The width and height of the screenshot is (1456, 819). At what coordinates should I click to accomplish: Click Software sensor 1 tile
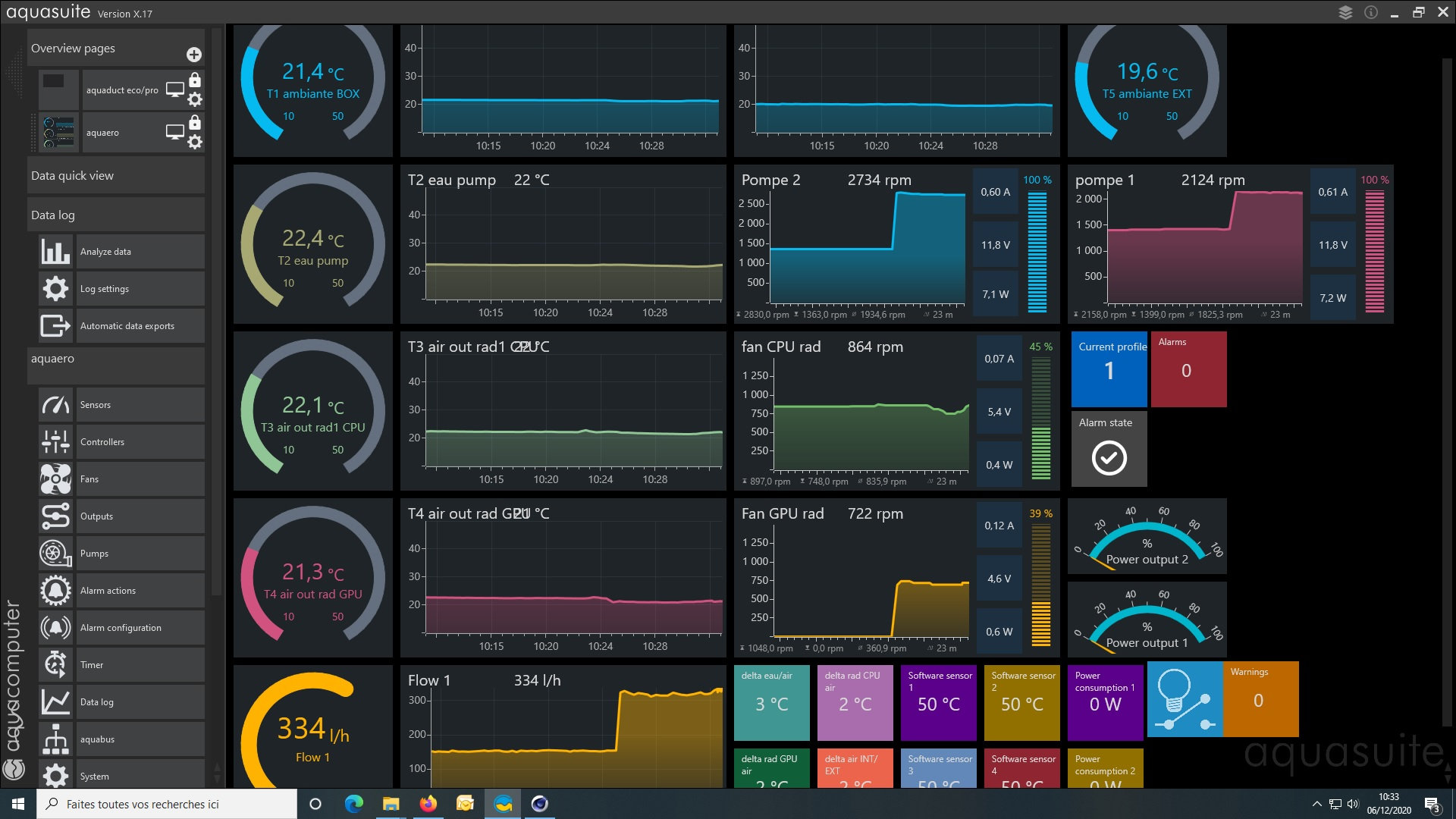[938, 703]
